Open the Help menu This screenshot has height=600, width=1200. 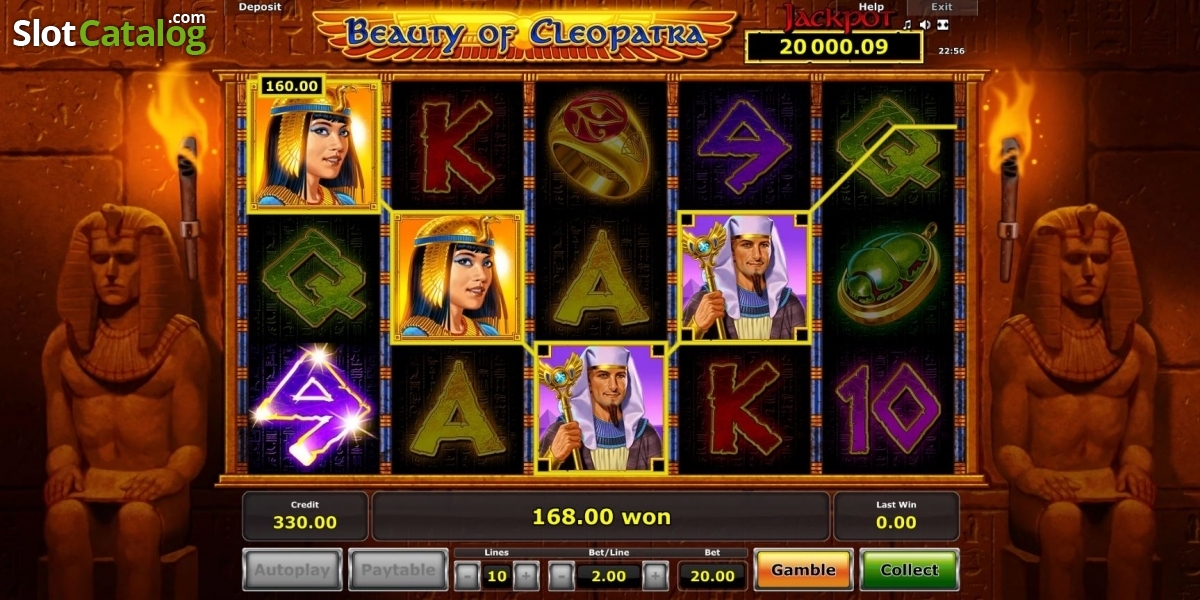[871, 7]
